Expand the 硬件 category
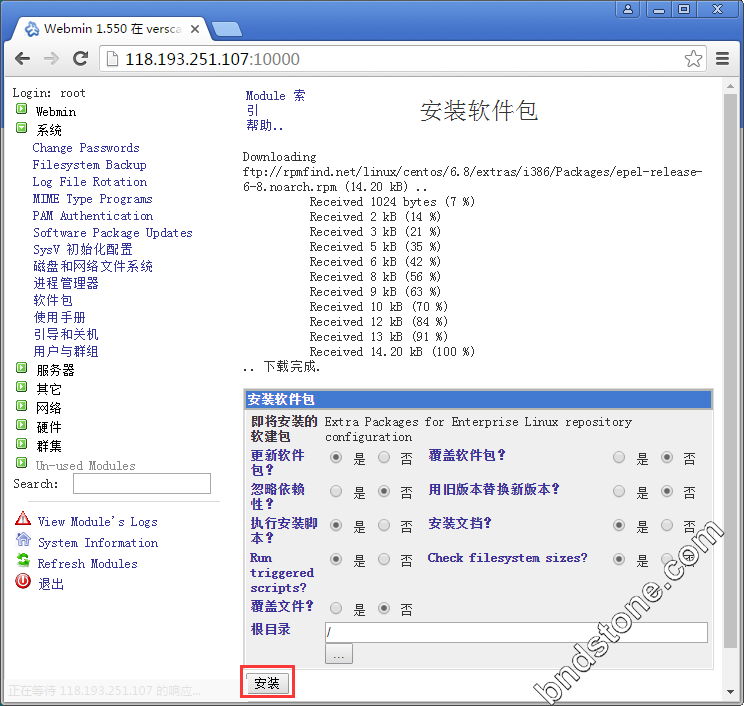744x706 pixels. coord(21,425)
